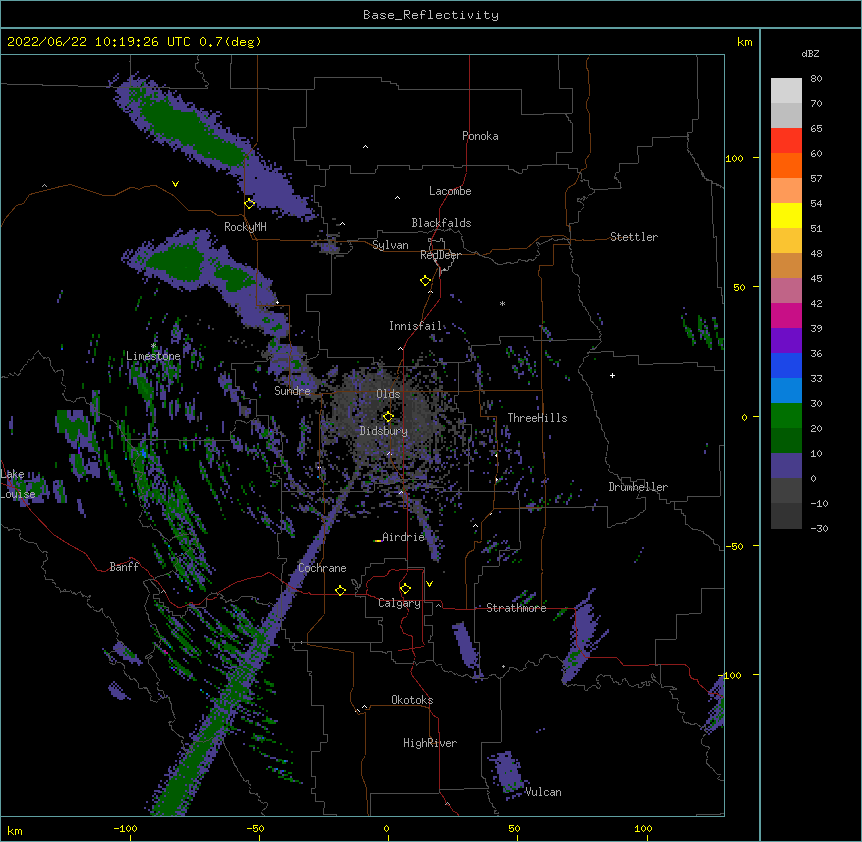Click the Sylvan label

(x=390, y=245)
